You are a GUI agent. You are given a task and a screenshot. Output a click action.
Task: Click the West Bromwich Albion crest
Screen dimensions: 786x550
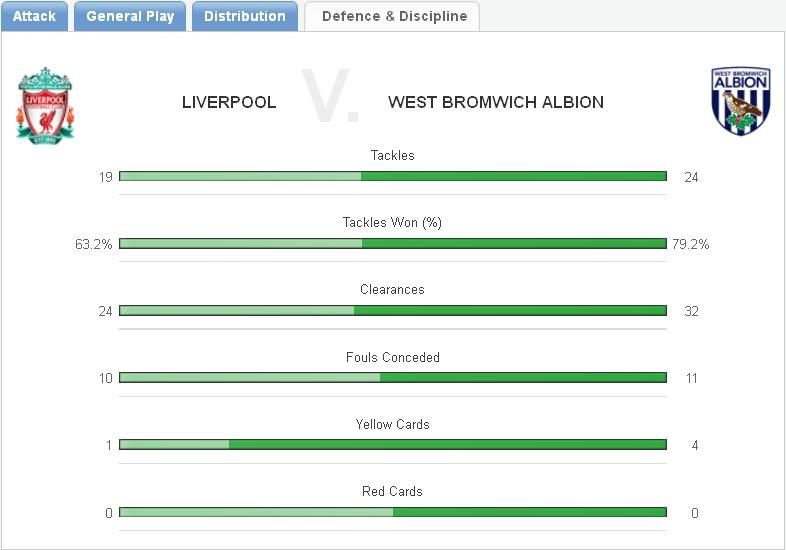coord(740,101)
